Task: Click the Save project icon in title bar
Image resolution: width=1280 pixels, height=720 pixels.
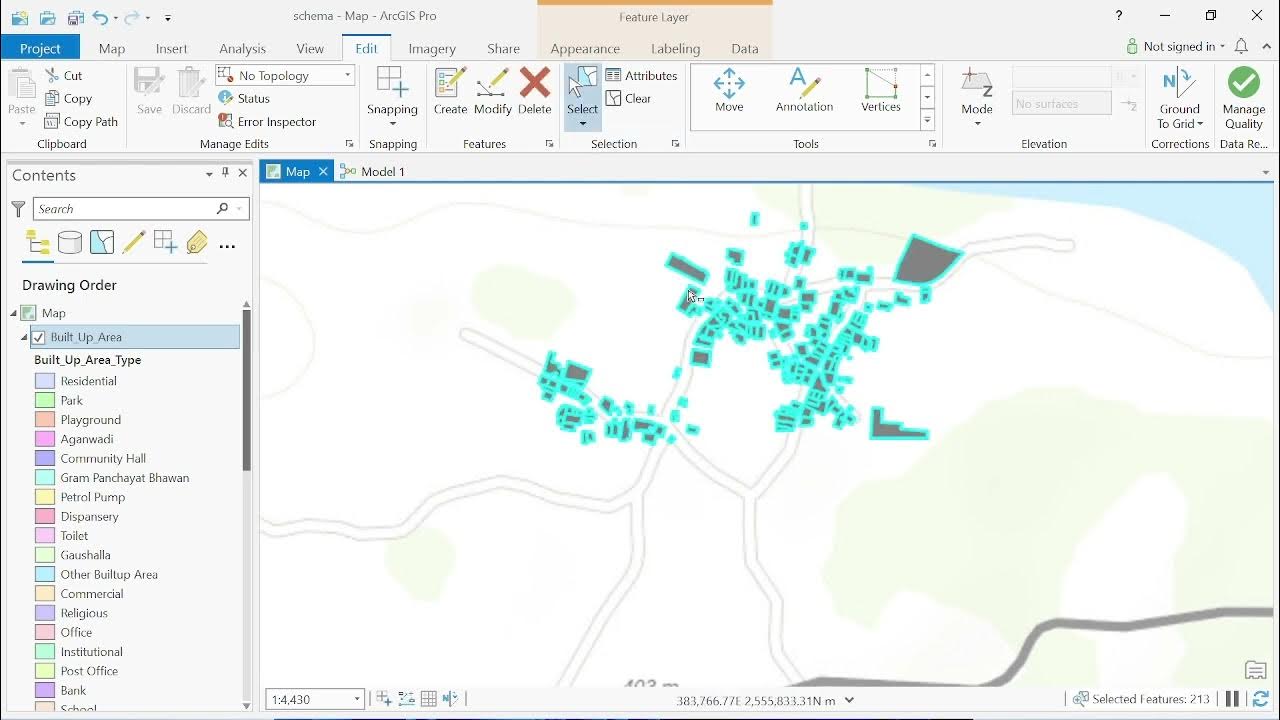Action: click(x=76, y=17)
